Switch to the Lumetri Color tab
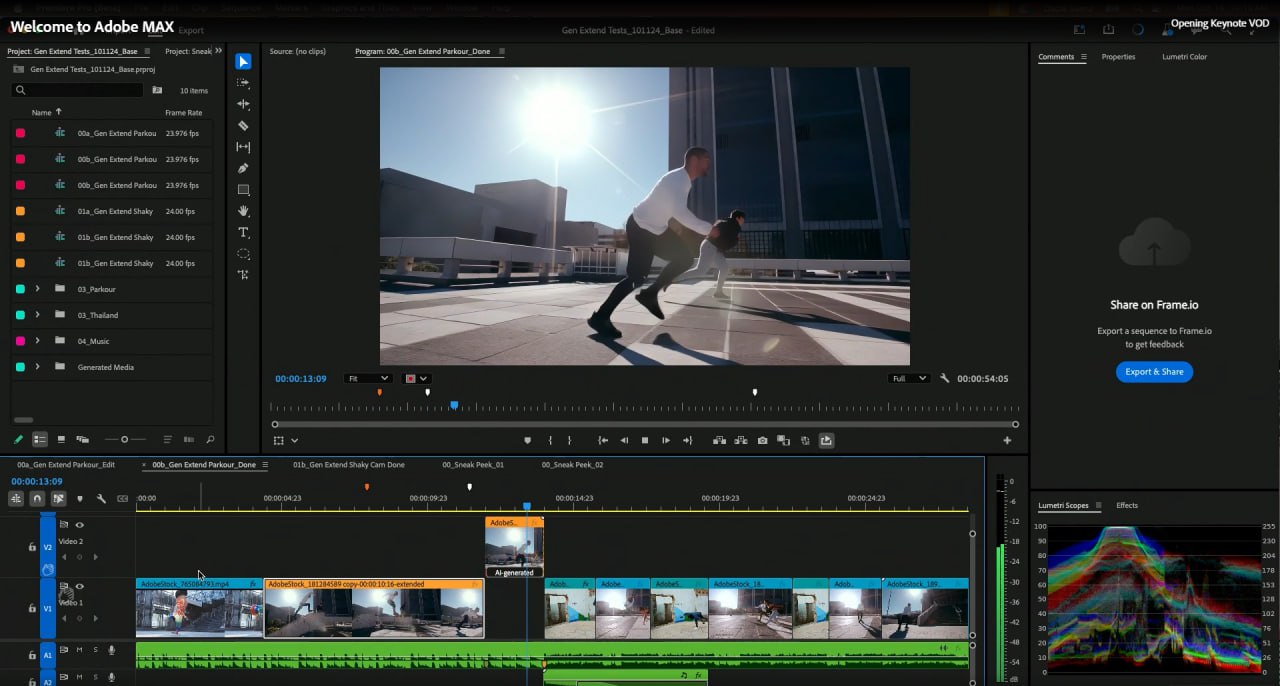This screenshot has width=1280, height=686. (x=1184, y=57)
